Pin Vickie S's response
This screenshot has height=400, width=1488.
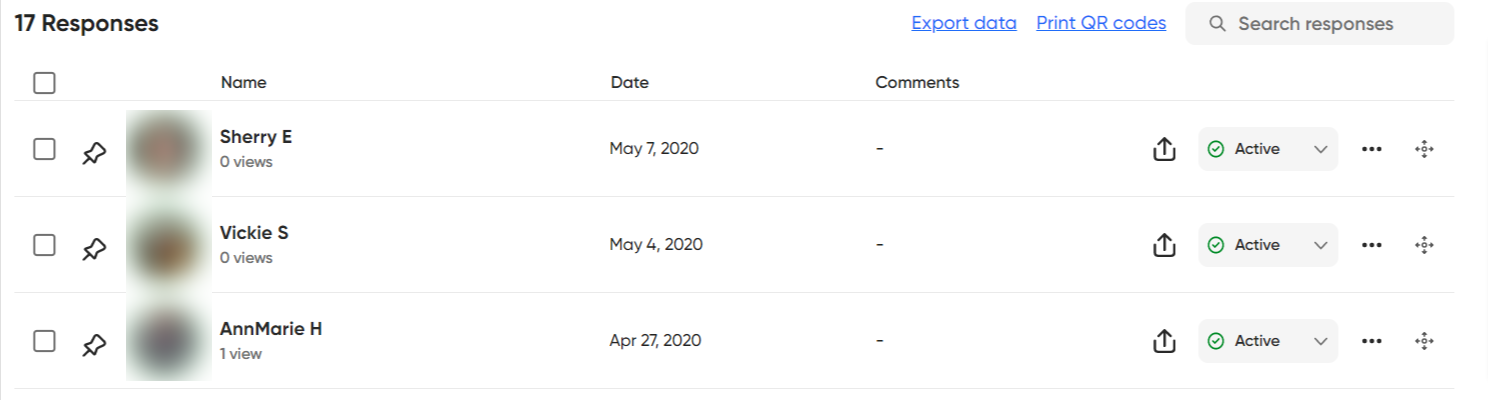pos(94,249)
